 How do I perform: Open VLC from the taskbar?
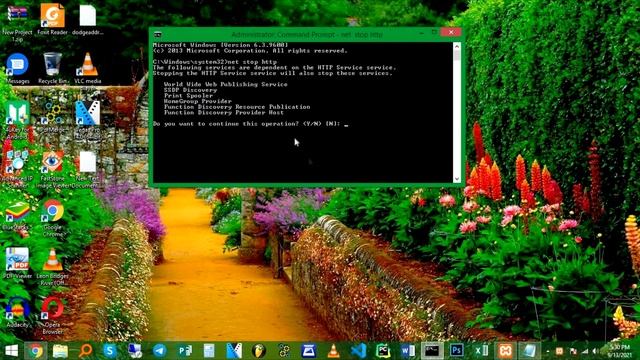pos(333,351)
